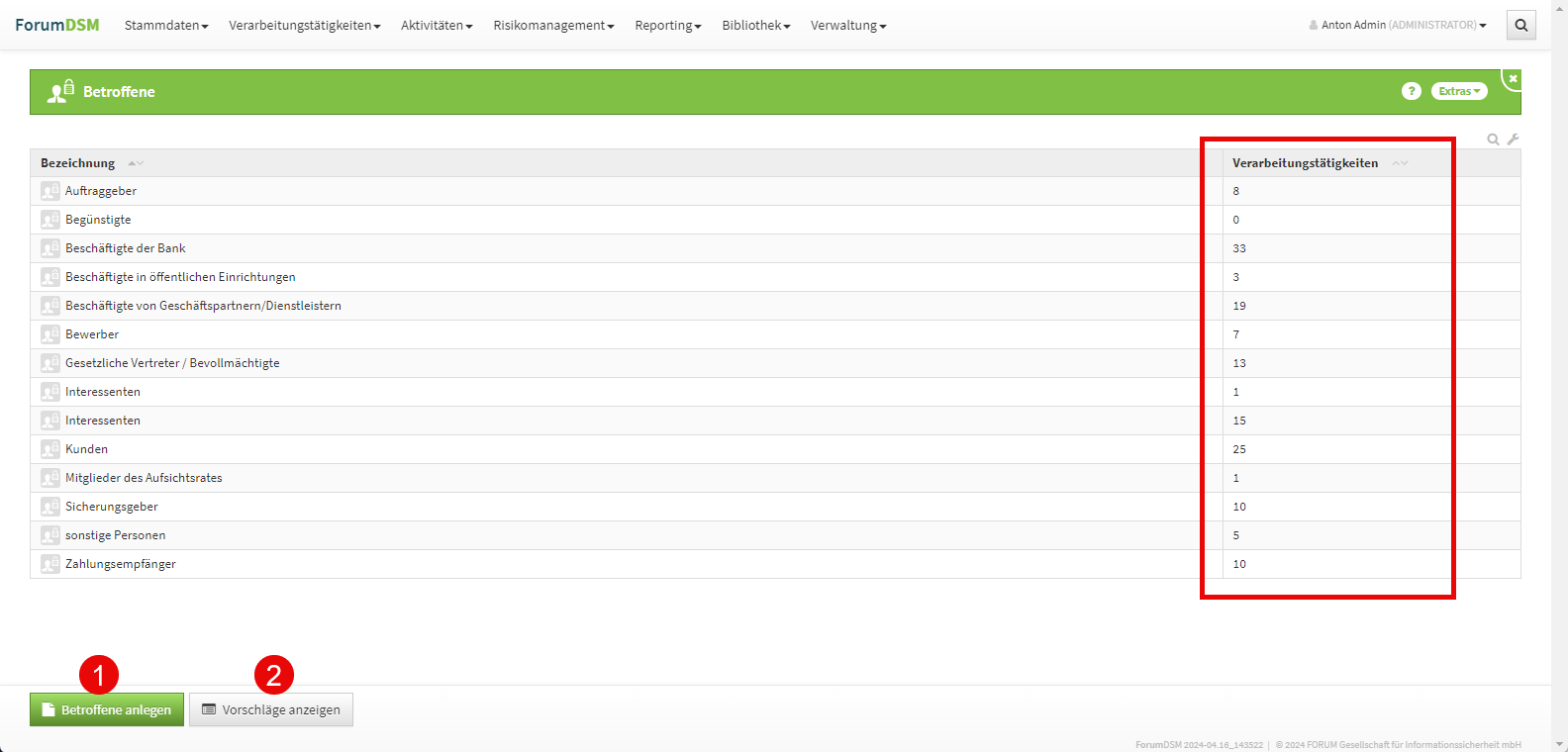Viewport: 1568px width, 752px height.
Task: Select the Begünstigte row name
Action: (98, 220)
